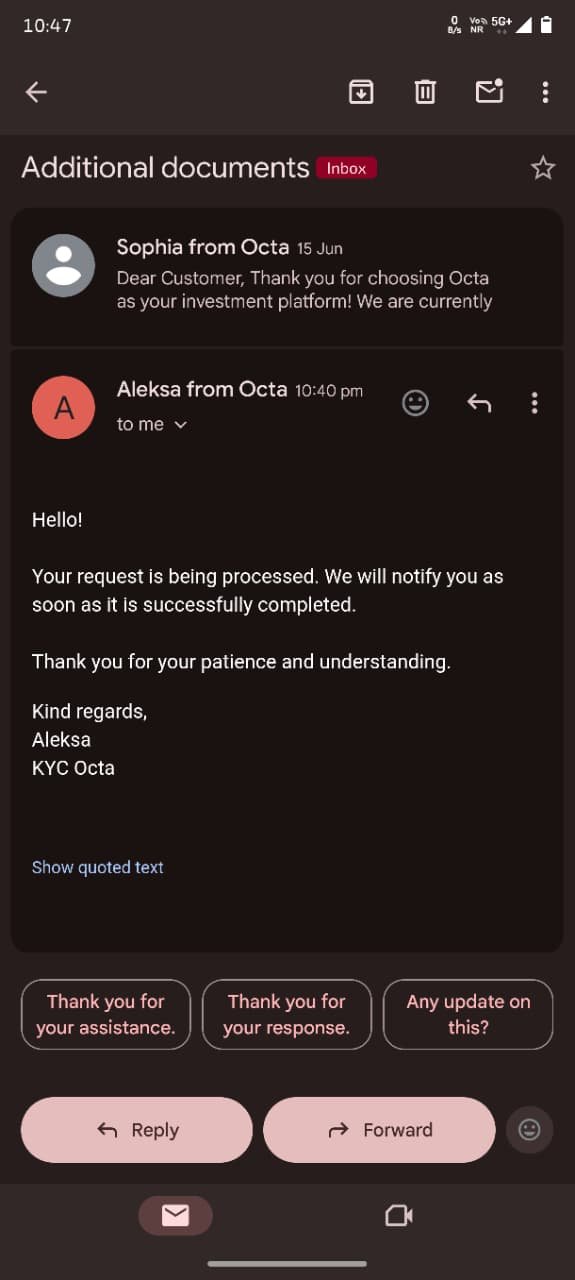Expand the "to me" recipient details
This screenshot has height=1280, width=575.
click(152, 424)
